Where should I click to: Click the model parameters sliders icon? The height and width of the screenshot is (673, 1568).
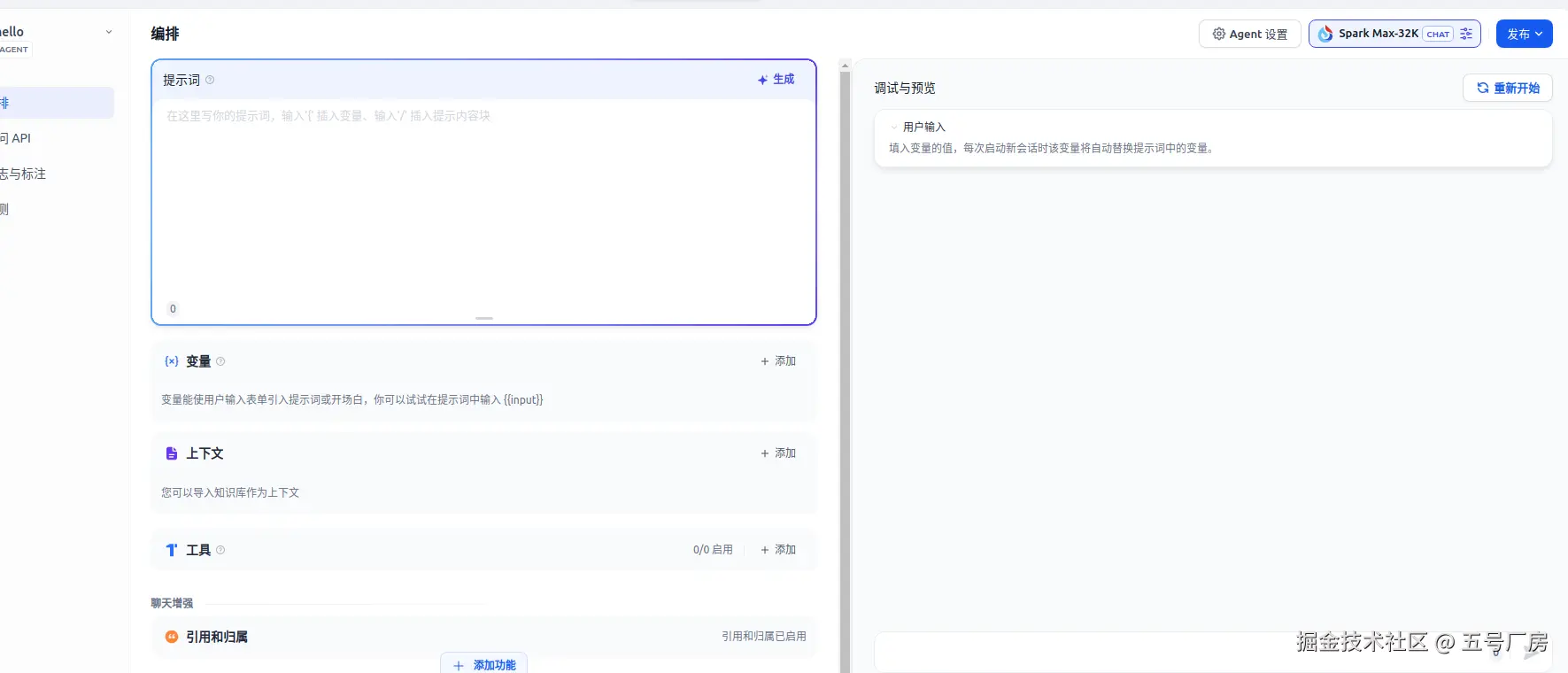(x=1466, y=34)
